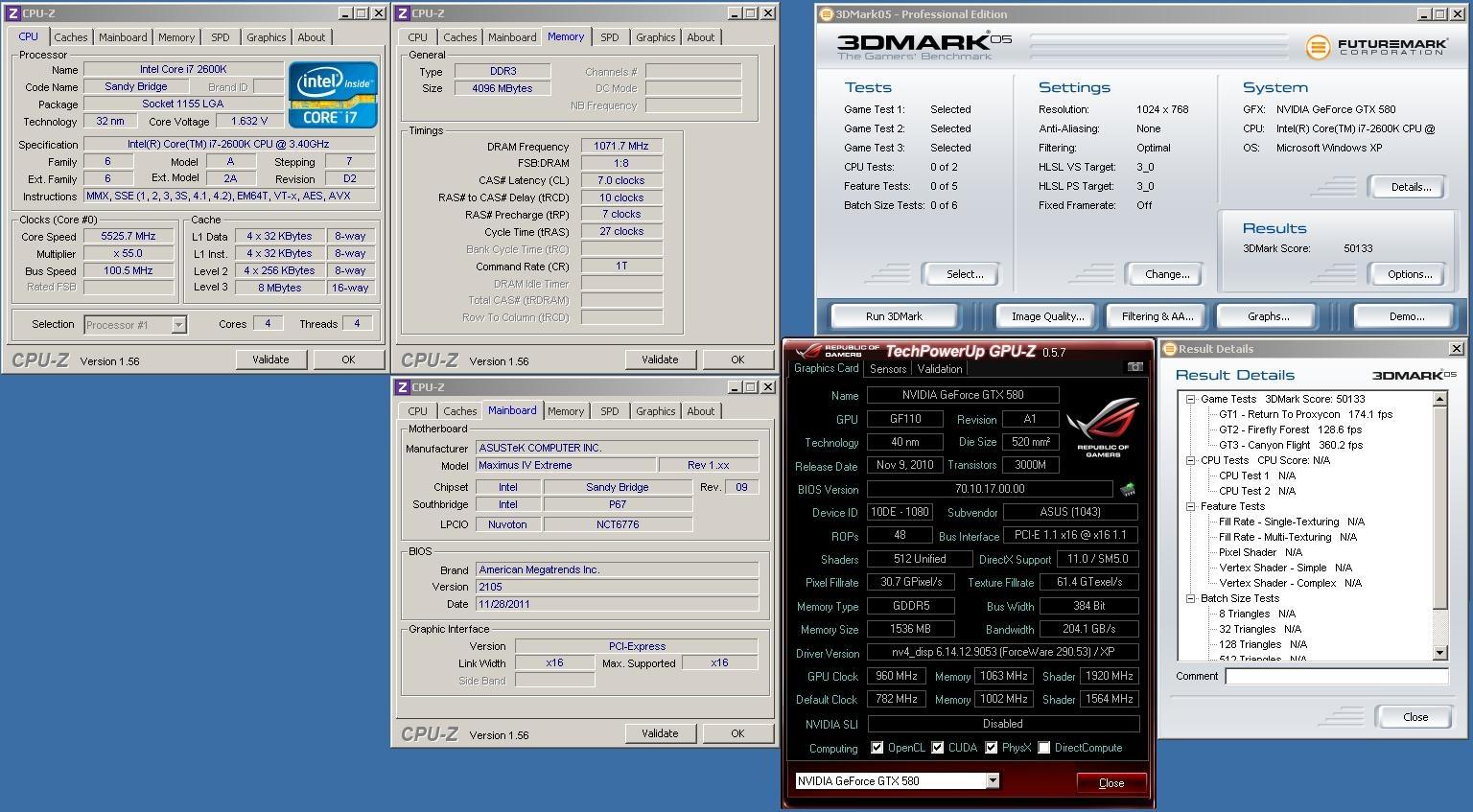Toggle the PhysX checkbox in GPU-Z

pyautogui.click(x=991, y=748)
